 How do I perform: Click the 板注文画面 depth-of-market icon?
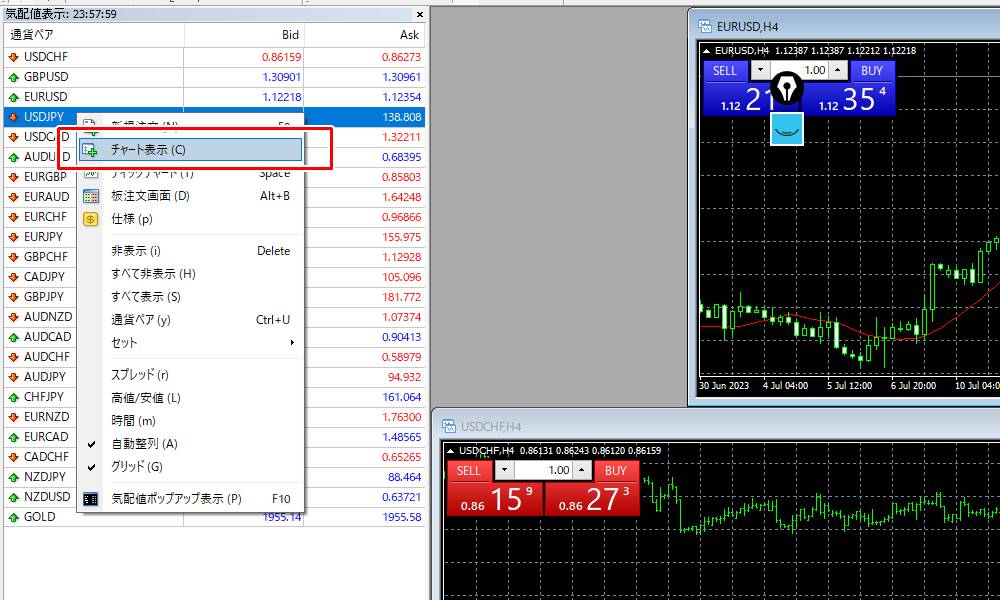coord(91,196)
